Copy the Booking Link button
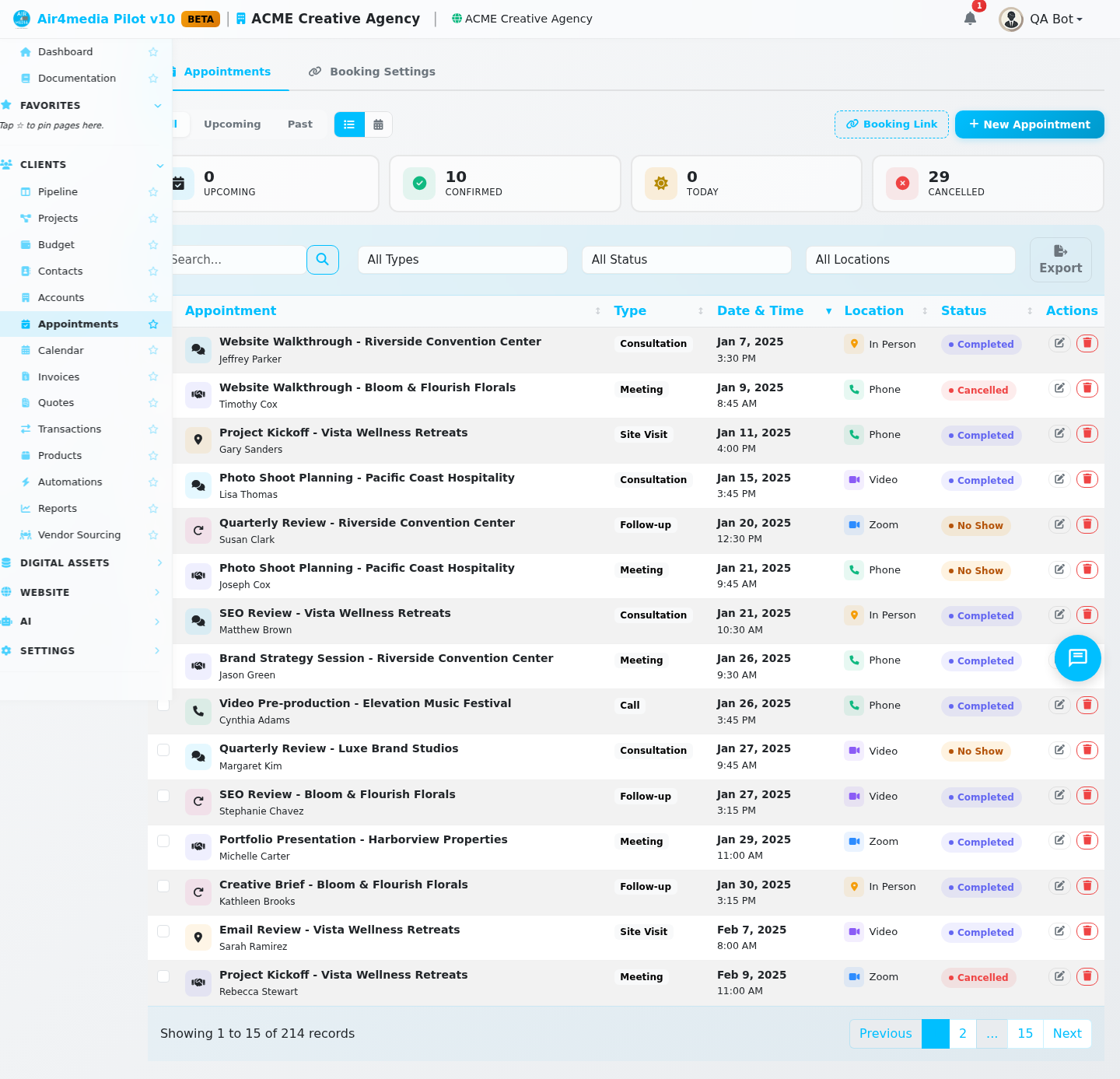This screenshot has height=1079, width=1120. 891,124
